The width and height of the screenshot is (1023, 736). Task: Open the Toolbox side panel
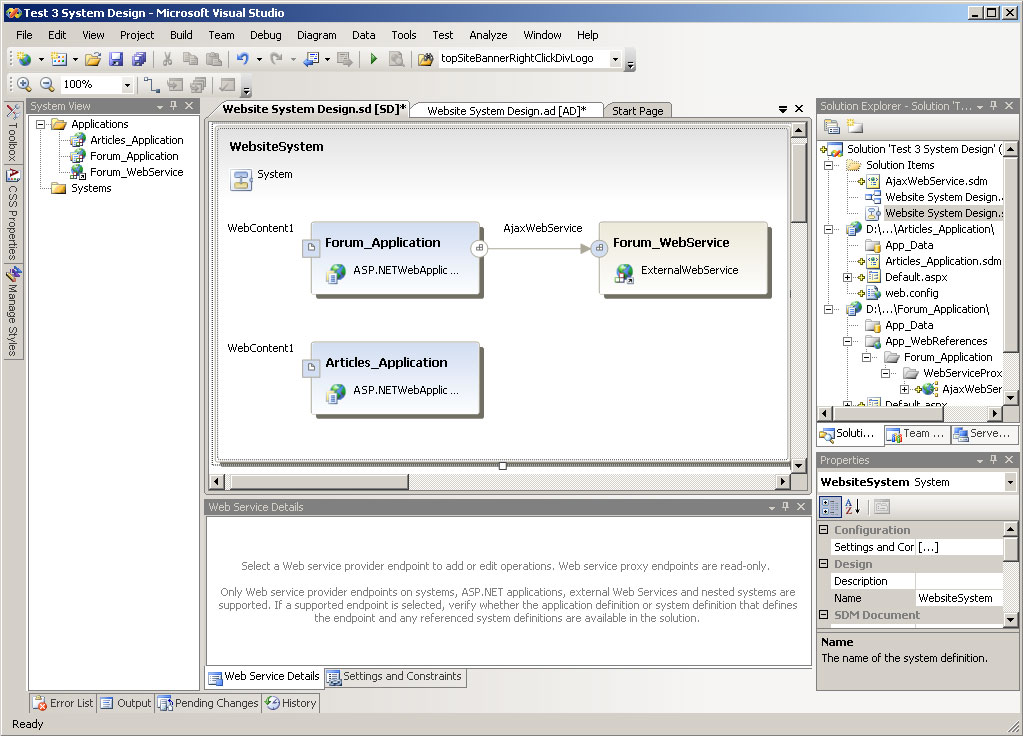12,133
